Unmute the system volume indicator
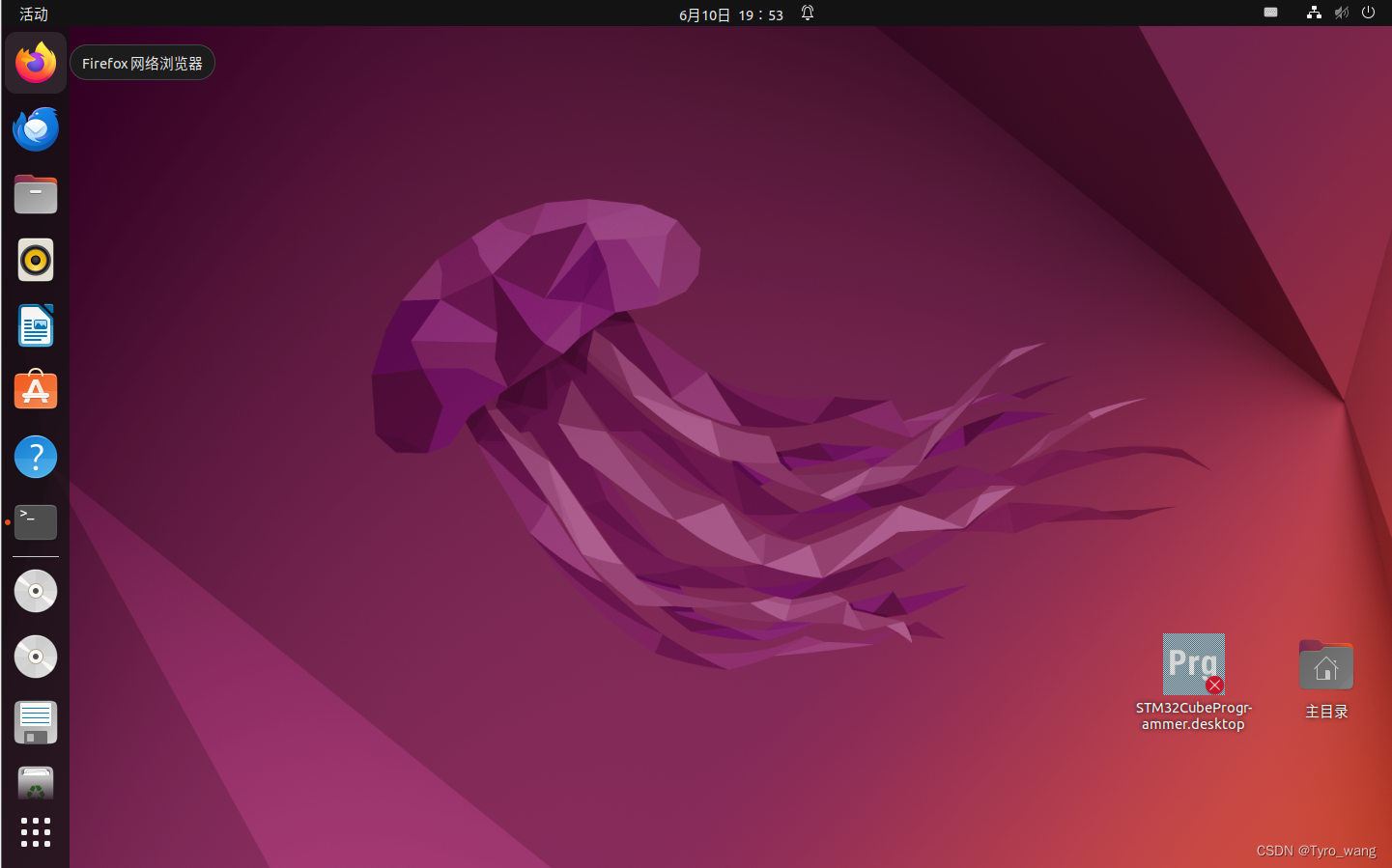 coord(1341,13)
